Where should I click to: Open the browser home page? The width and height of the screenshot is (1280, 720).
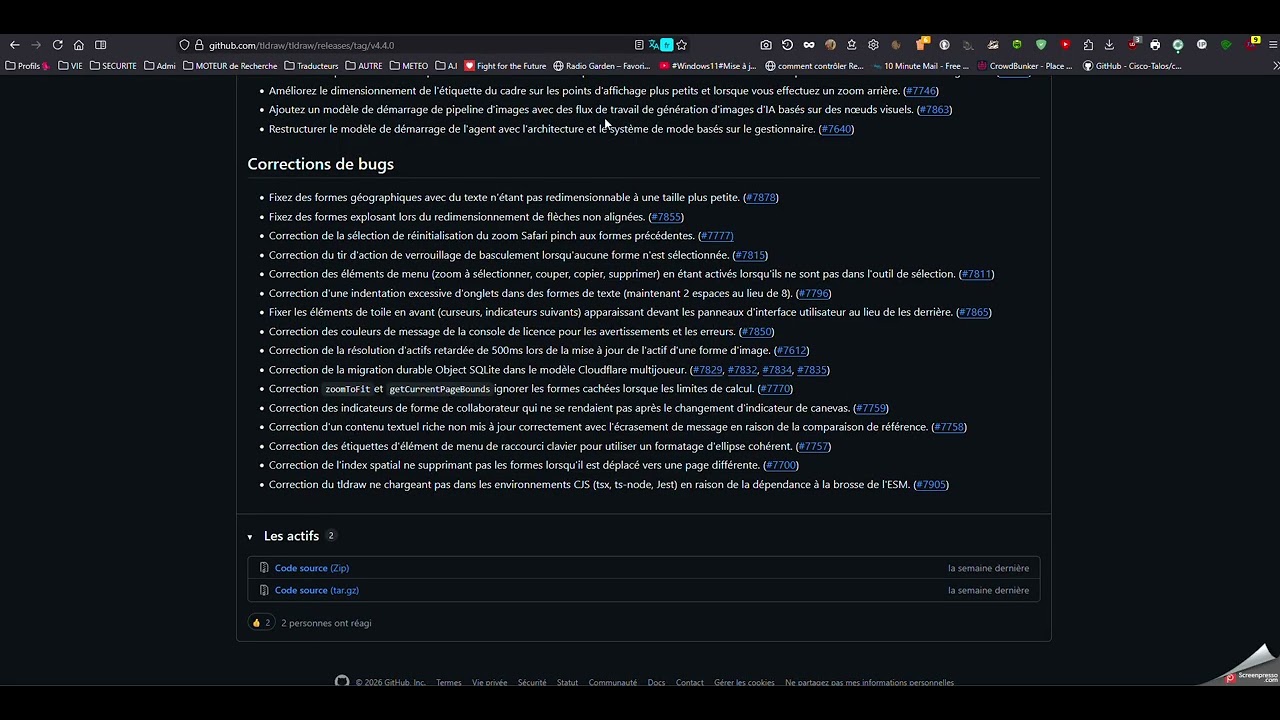[79, 45]
